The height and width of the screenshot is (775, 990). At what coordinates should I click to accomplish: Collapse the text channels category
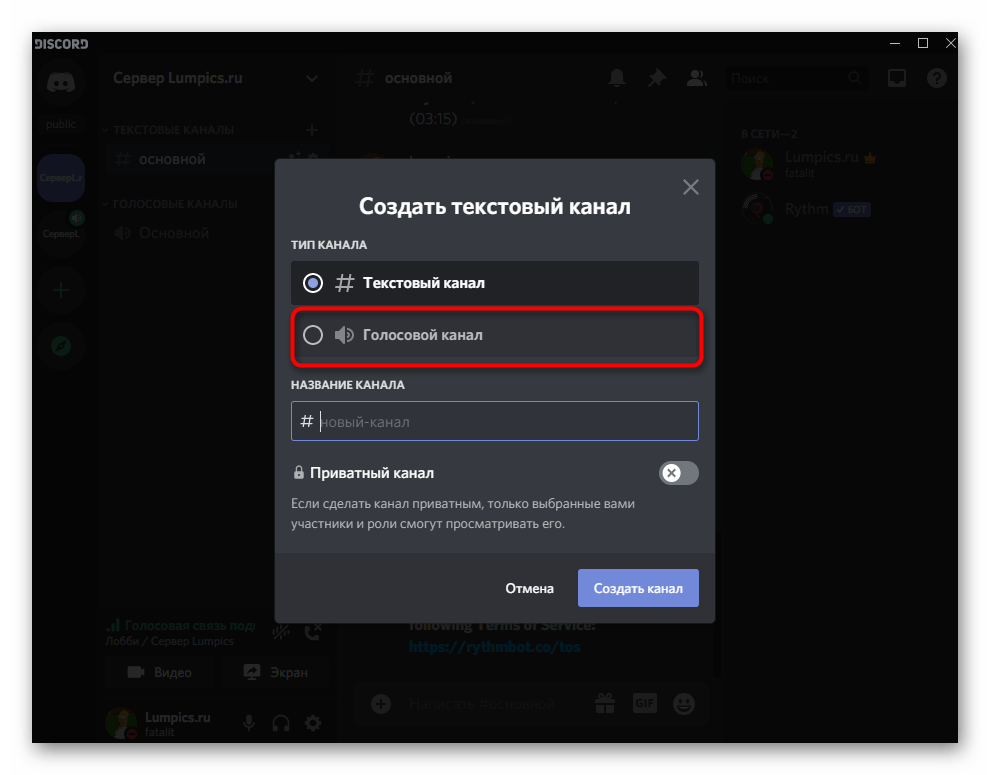tap(172, 130)
